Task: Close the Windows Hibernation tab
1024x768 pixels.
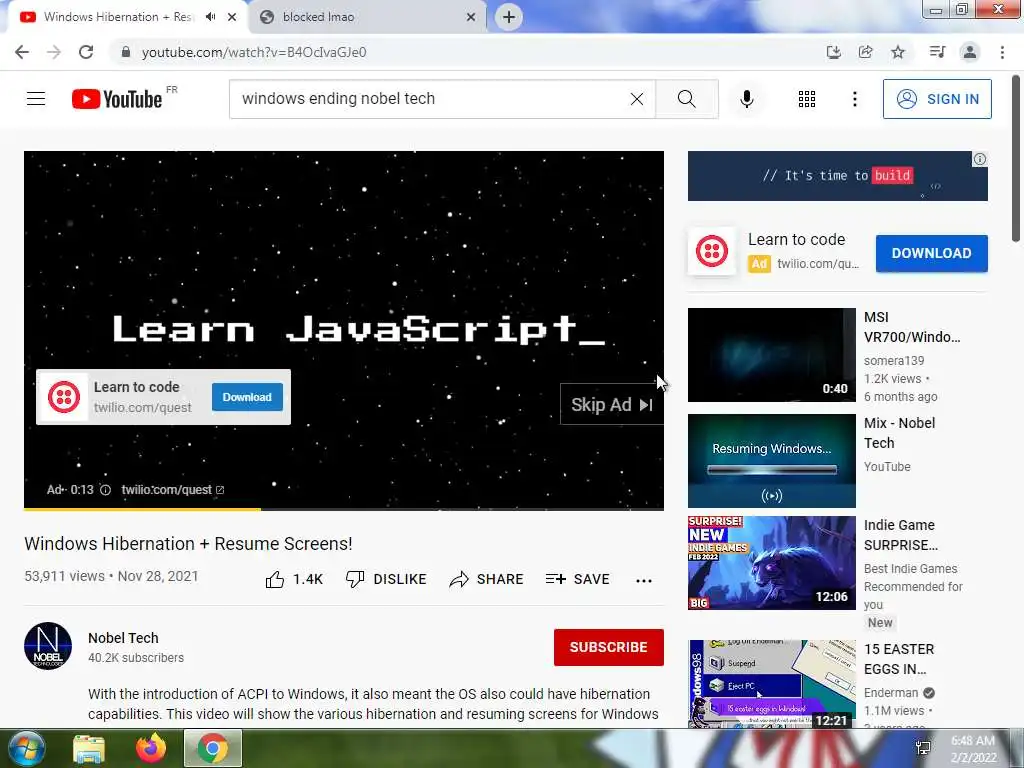Action: (x=232, y=17)
